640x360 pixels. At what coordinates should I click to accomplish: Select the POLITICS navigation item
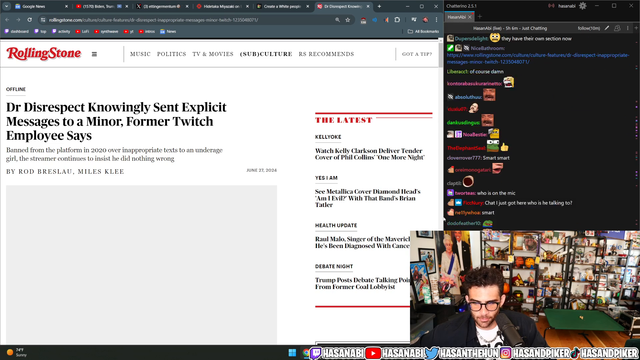coord(171,54)
